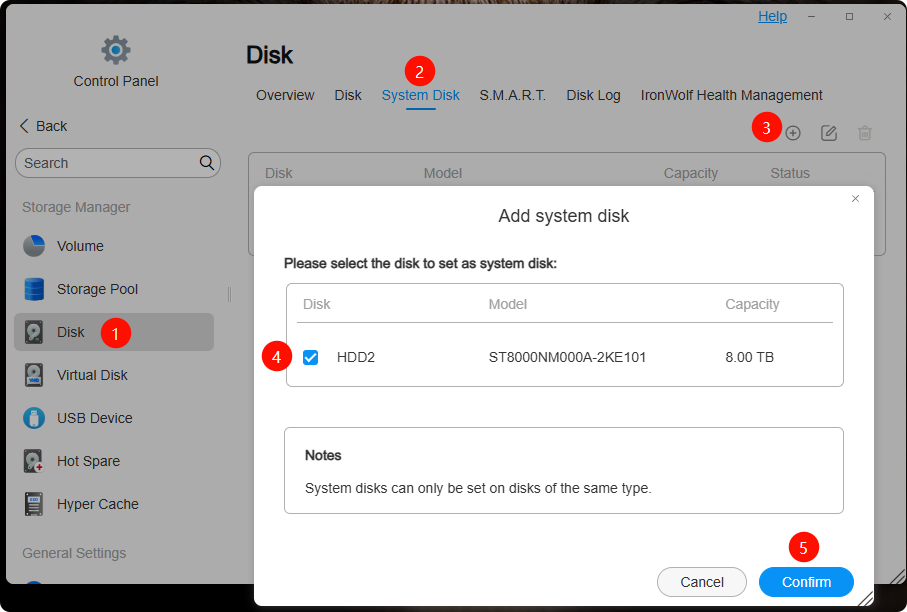Click the dialog's Model column header
This screenshot has width=907, height=612.
(x=507, y=304)
